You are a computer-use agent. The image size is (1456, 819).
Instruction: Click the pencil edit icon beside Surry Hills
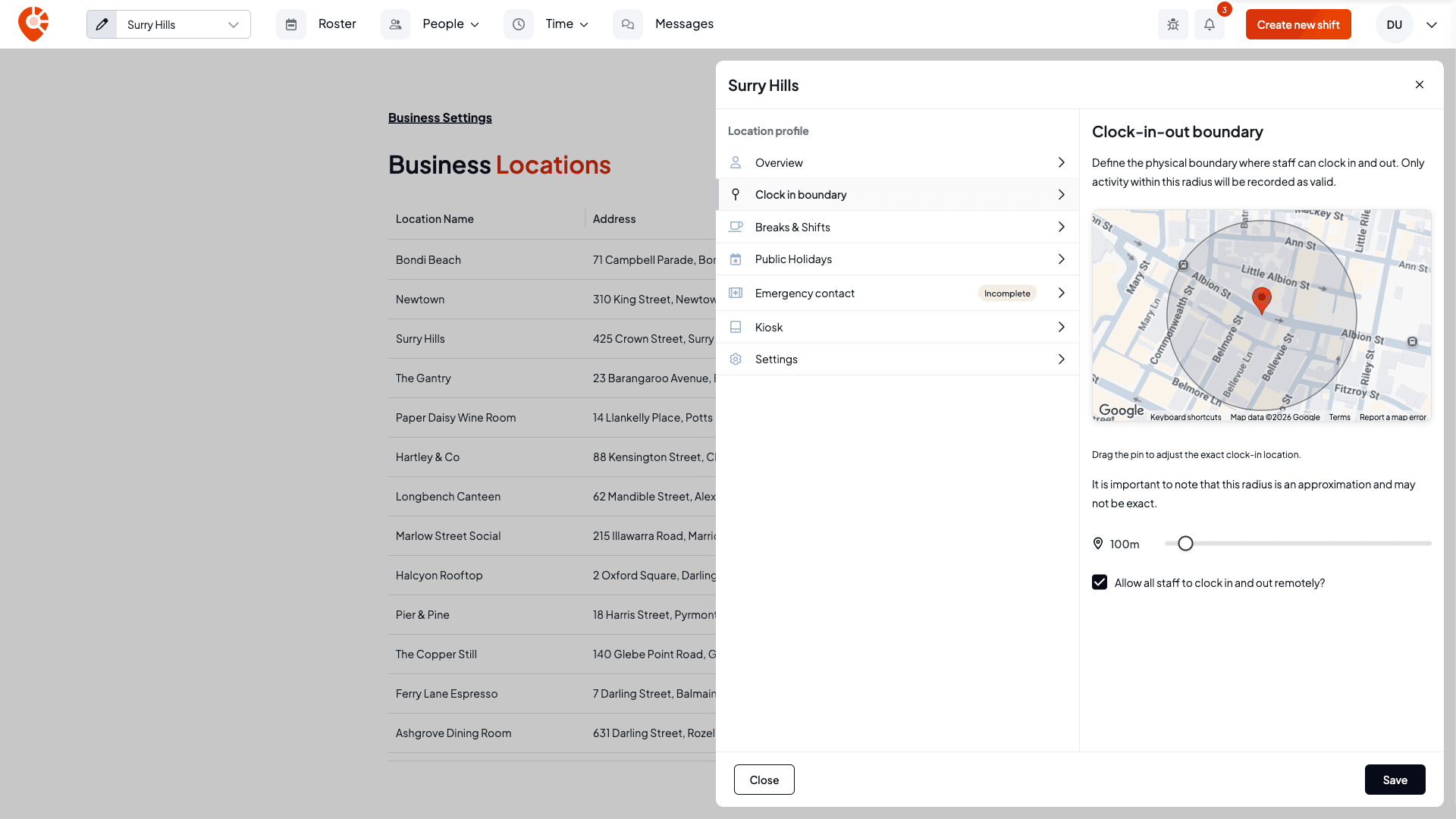point(102,24)
